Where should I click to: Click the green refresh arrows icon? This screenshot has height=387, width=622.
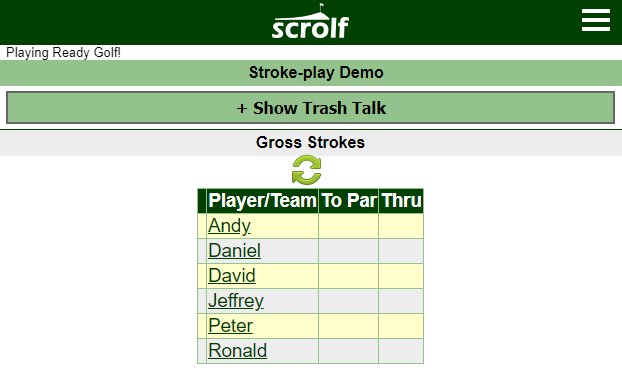(307, 170)
